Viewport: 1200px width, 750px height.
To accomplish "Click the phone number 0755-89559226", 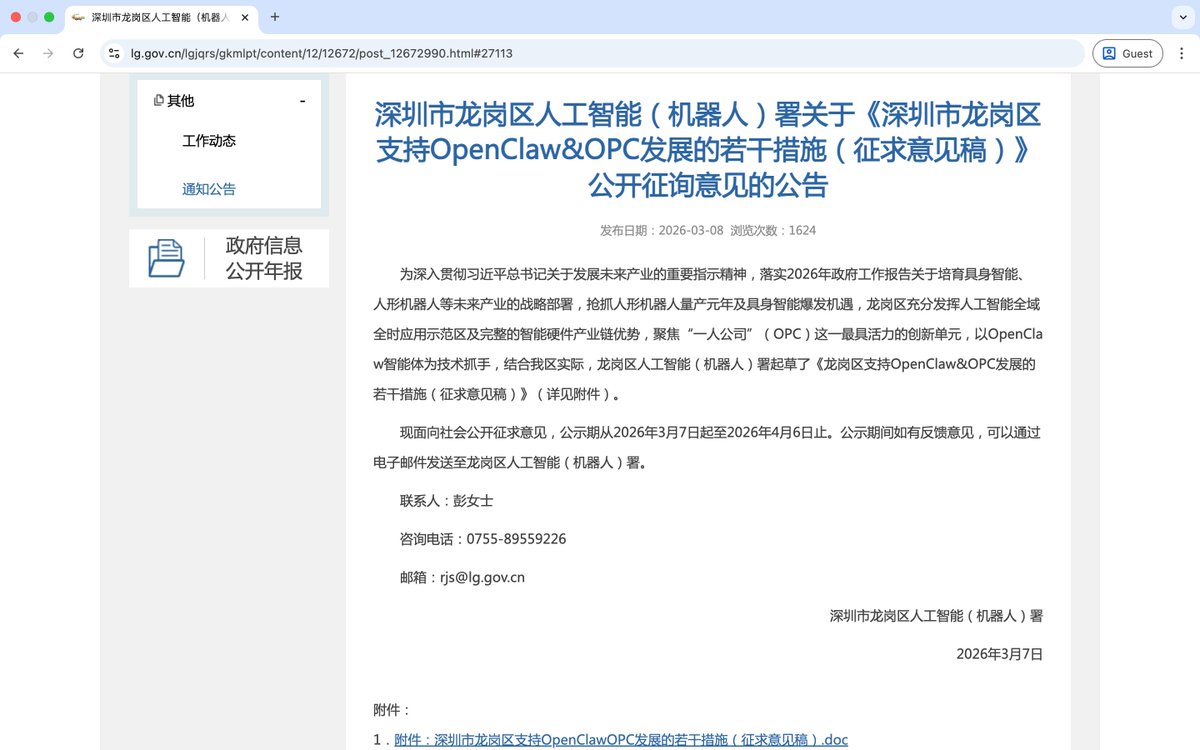I will click(x=516, y=539).
